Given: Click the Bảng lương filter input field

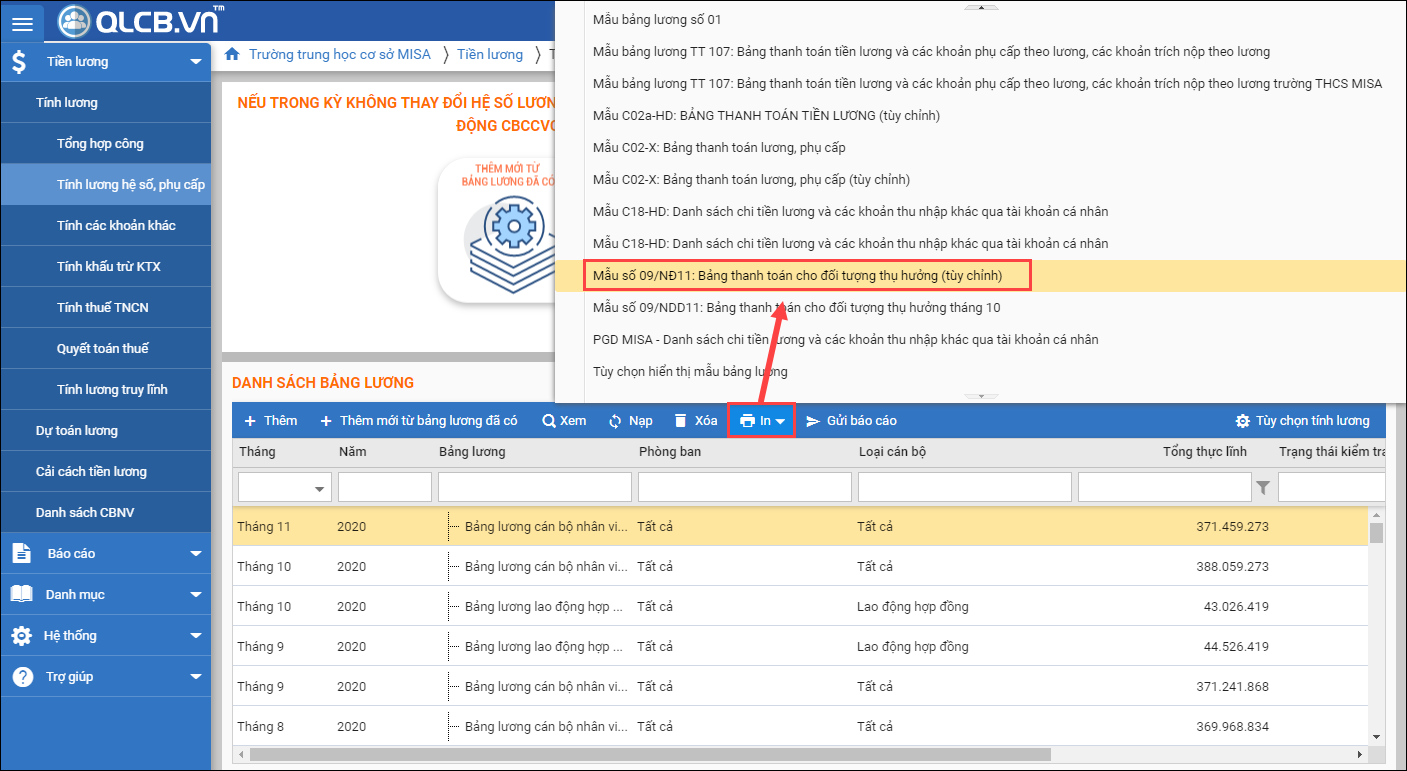Looking at the screenshot, I should (534, 487).
